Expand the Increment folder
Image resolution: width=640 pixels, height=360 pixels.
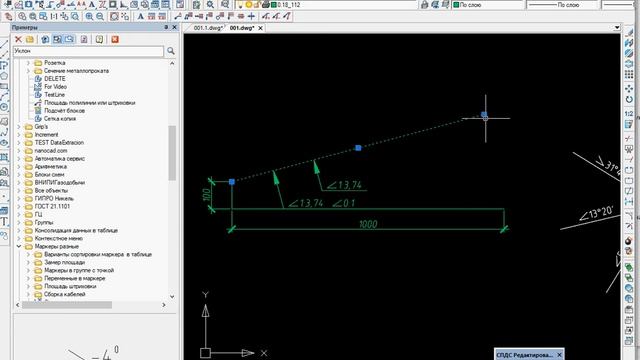(19, 135)
